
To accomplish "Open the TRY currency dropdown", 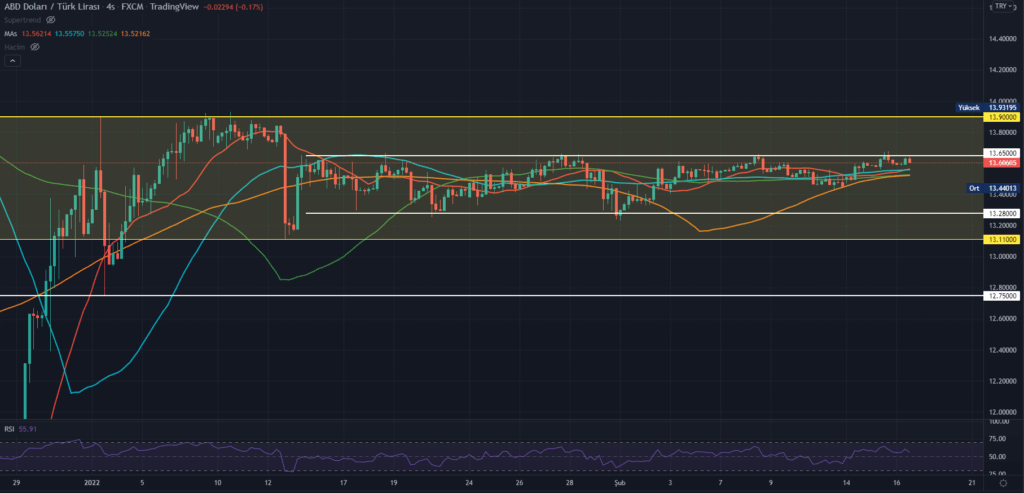I will 1000,7.
